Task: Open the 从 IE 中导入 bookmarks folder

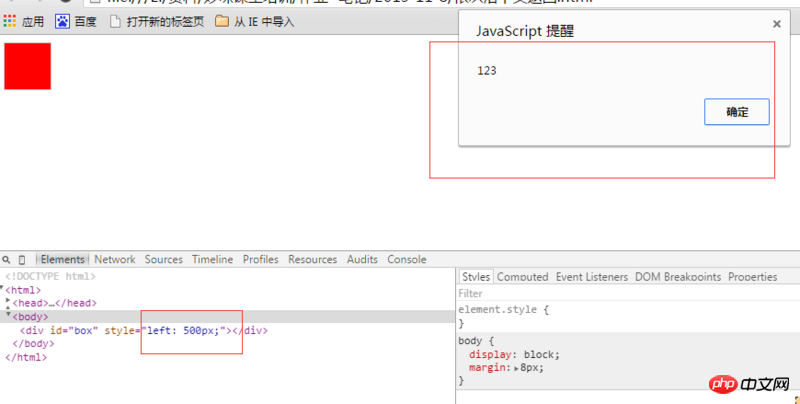Action: 255,21
